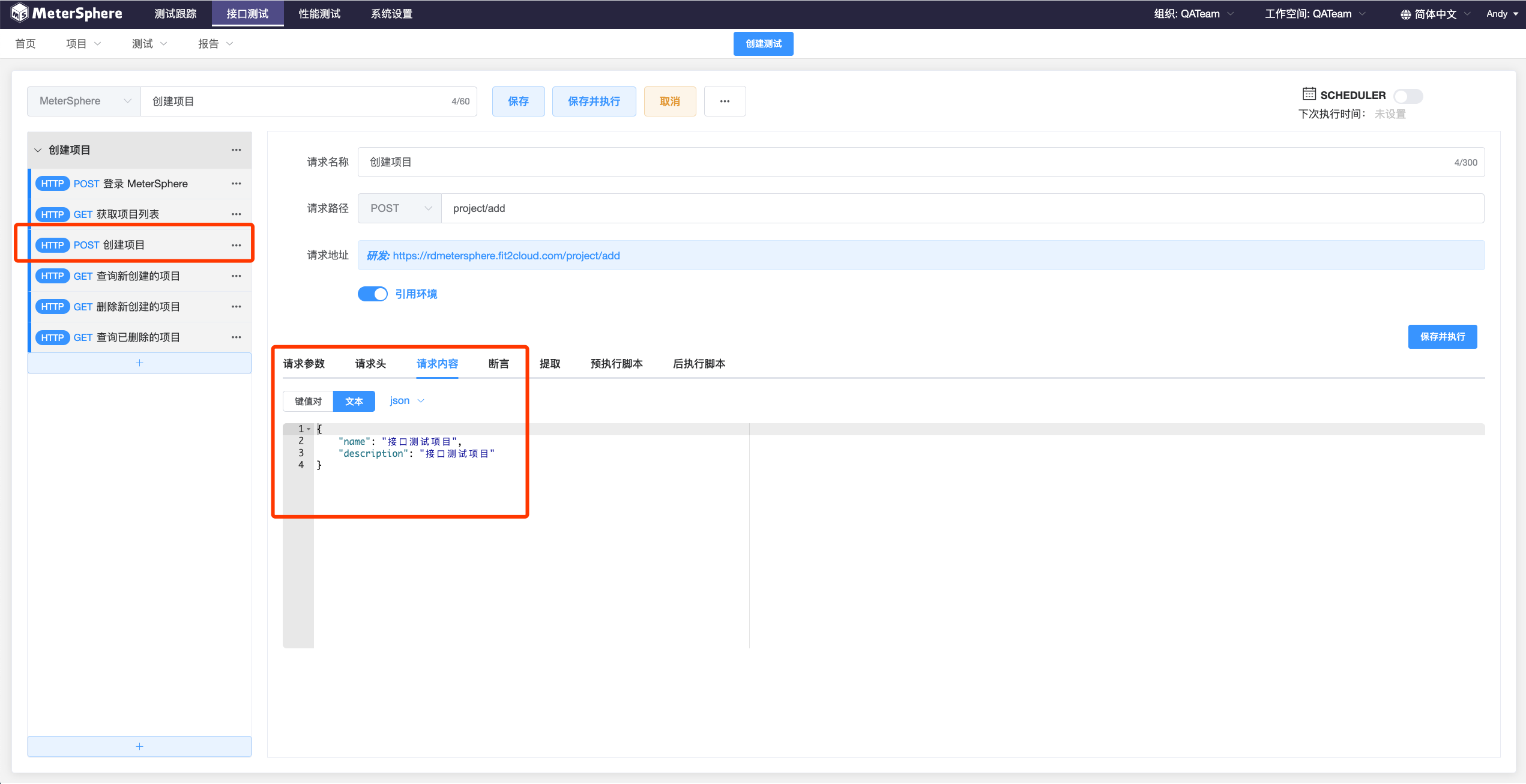1526x784 pixels.
Task: Switch to the 断言 tab
Action: (x=498, y=364)
